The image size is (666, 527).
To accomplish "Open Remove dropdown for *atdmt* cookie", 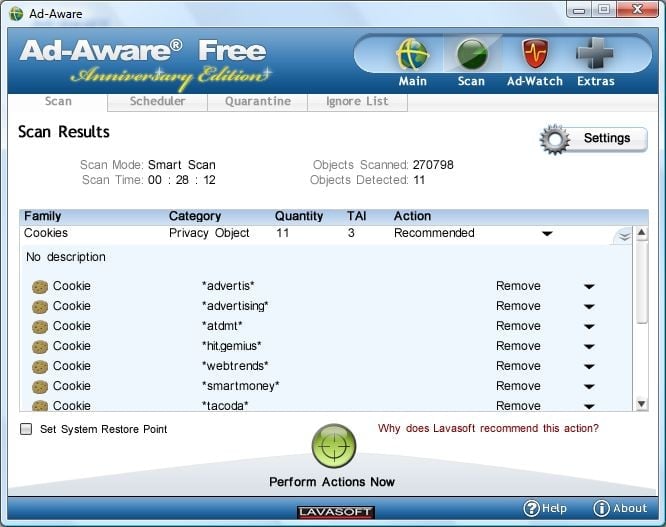I will point(589,327).
